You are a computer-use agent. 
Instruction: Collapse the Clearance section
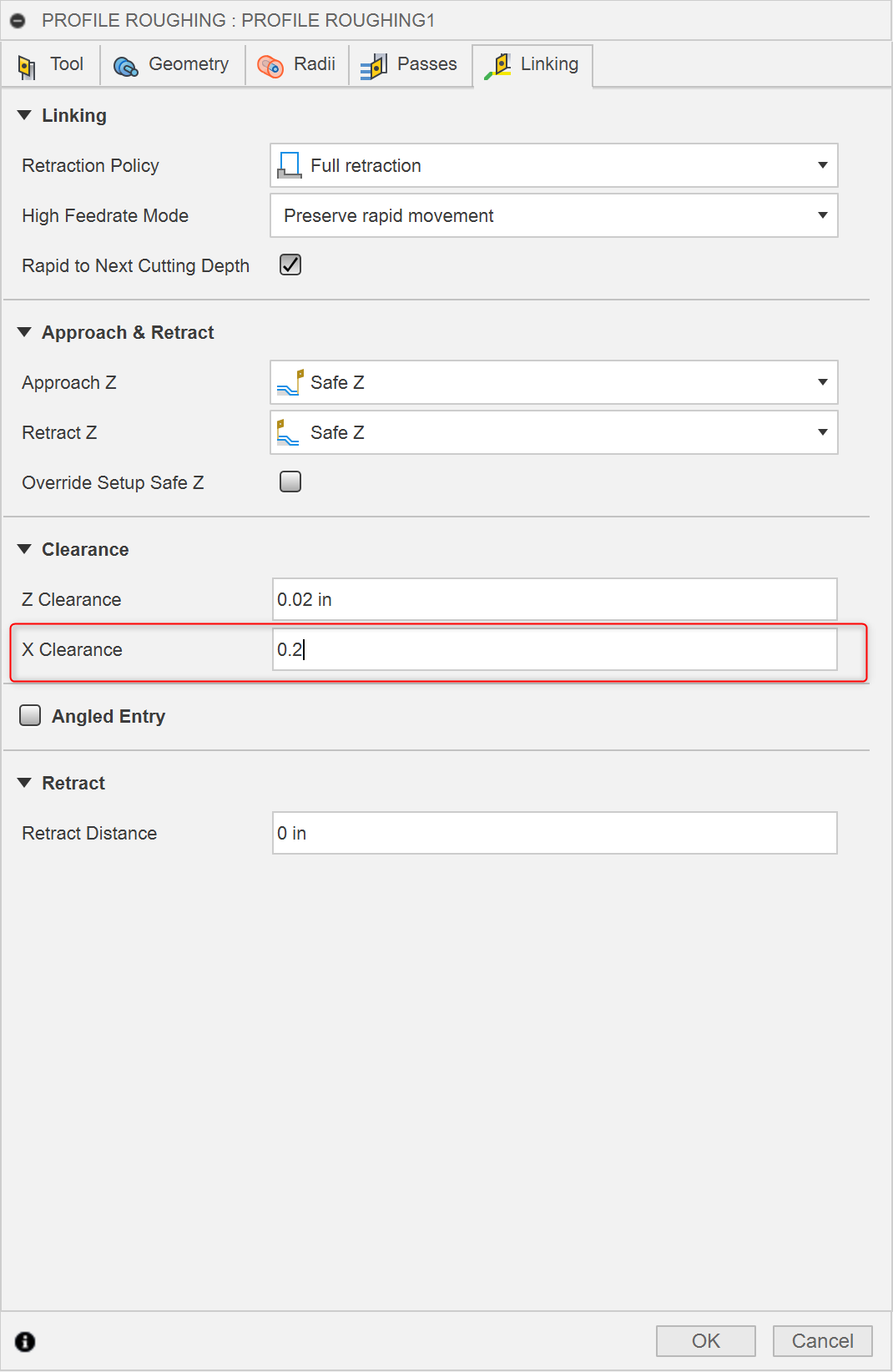coord(24,549)
